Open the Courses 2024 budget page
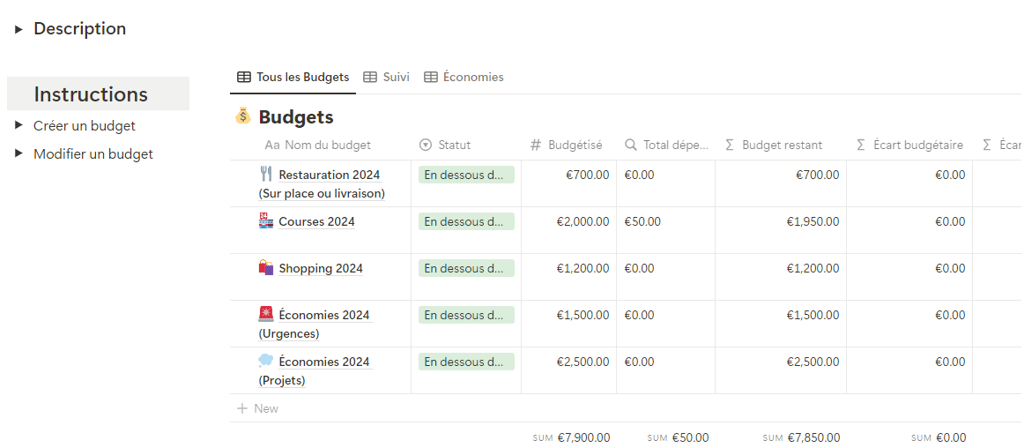This screenshot has height=448, width=1024. 316,222
